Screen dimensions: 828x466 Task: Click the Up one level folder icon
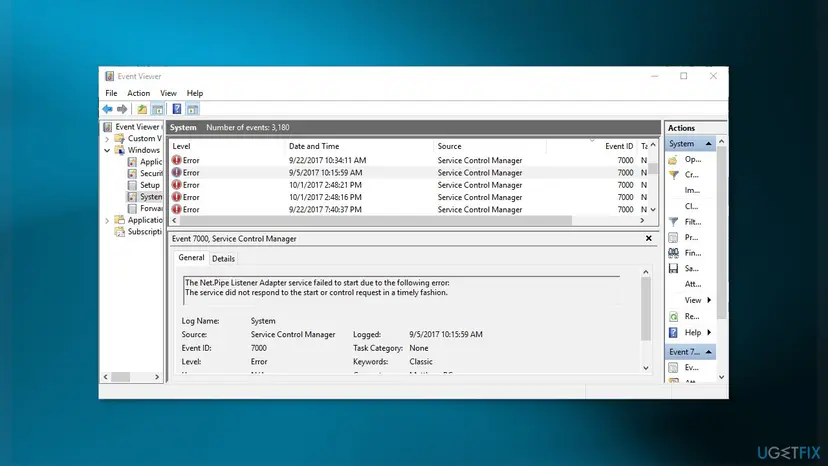(x=142, y=109)
